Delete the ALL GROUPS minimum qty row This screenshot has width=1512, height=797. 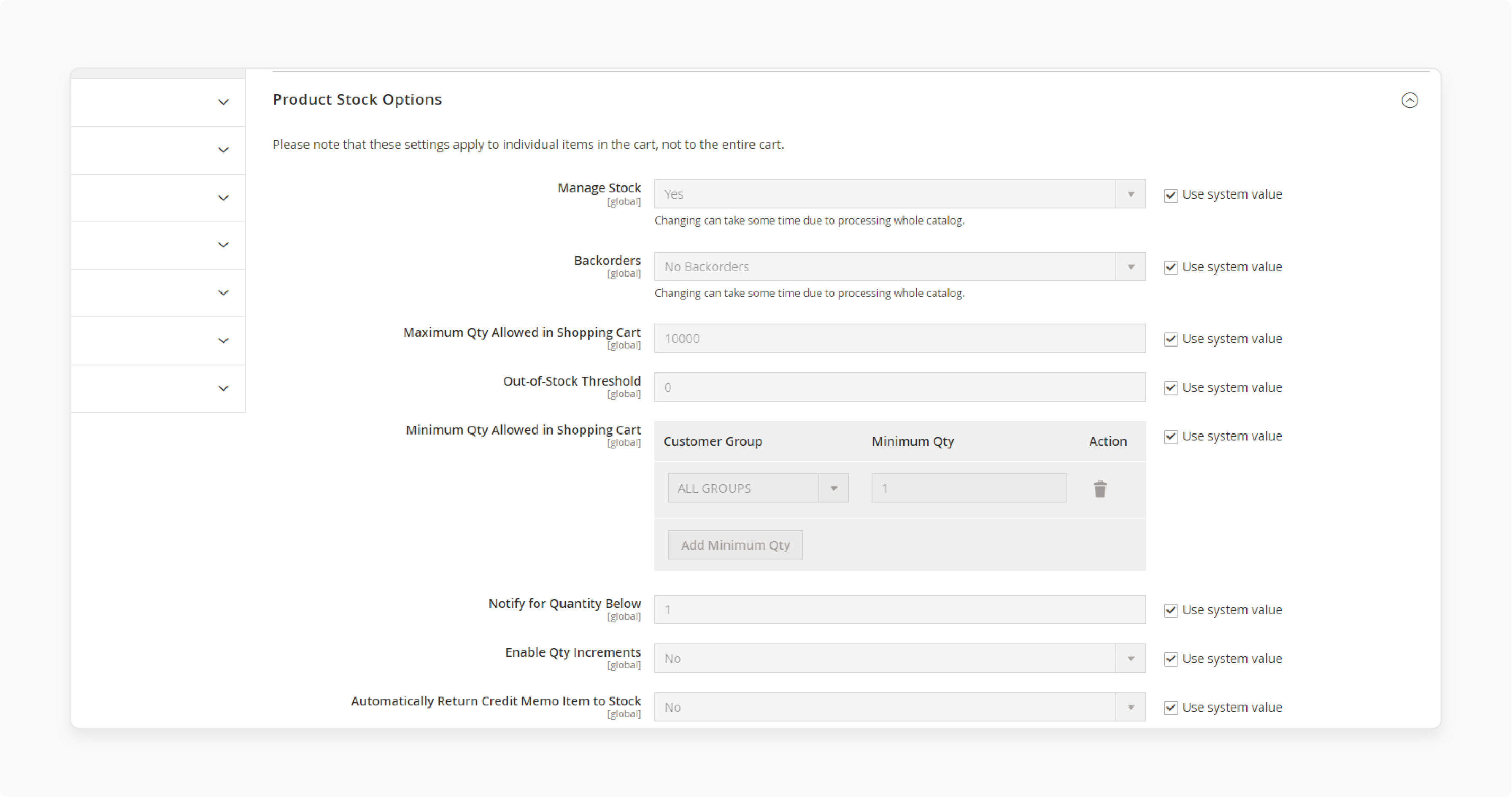pyautogui.click(x=1100, y=488)
